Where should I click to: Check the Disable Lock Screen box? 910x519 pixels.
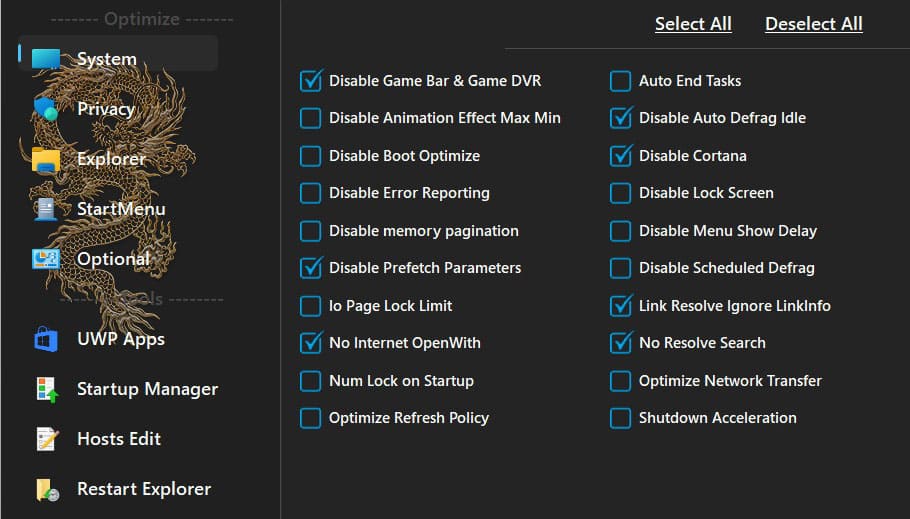coord(620,193)
